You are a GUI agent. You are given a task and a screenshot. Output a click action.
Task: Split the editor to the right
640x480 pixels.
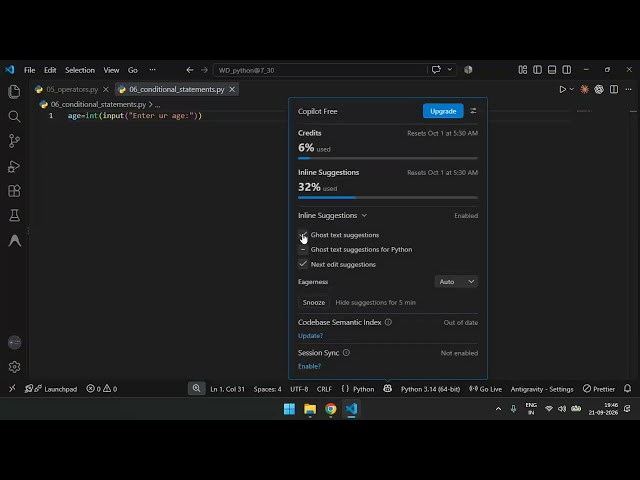pos(614,89)
